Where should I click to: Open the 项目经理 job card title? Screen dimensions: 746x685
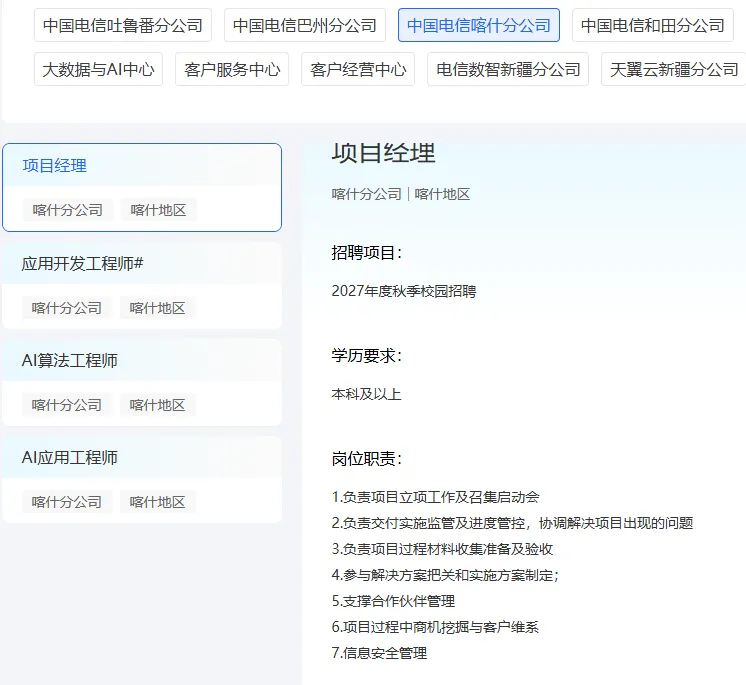55,166
